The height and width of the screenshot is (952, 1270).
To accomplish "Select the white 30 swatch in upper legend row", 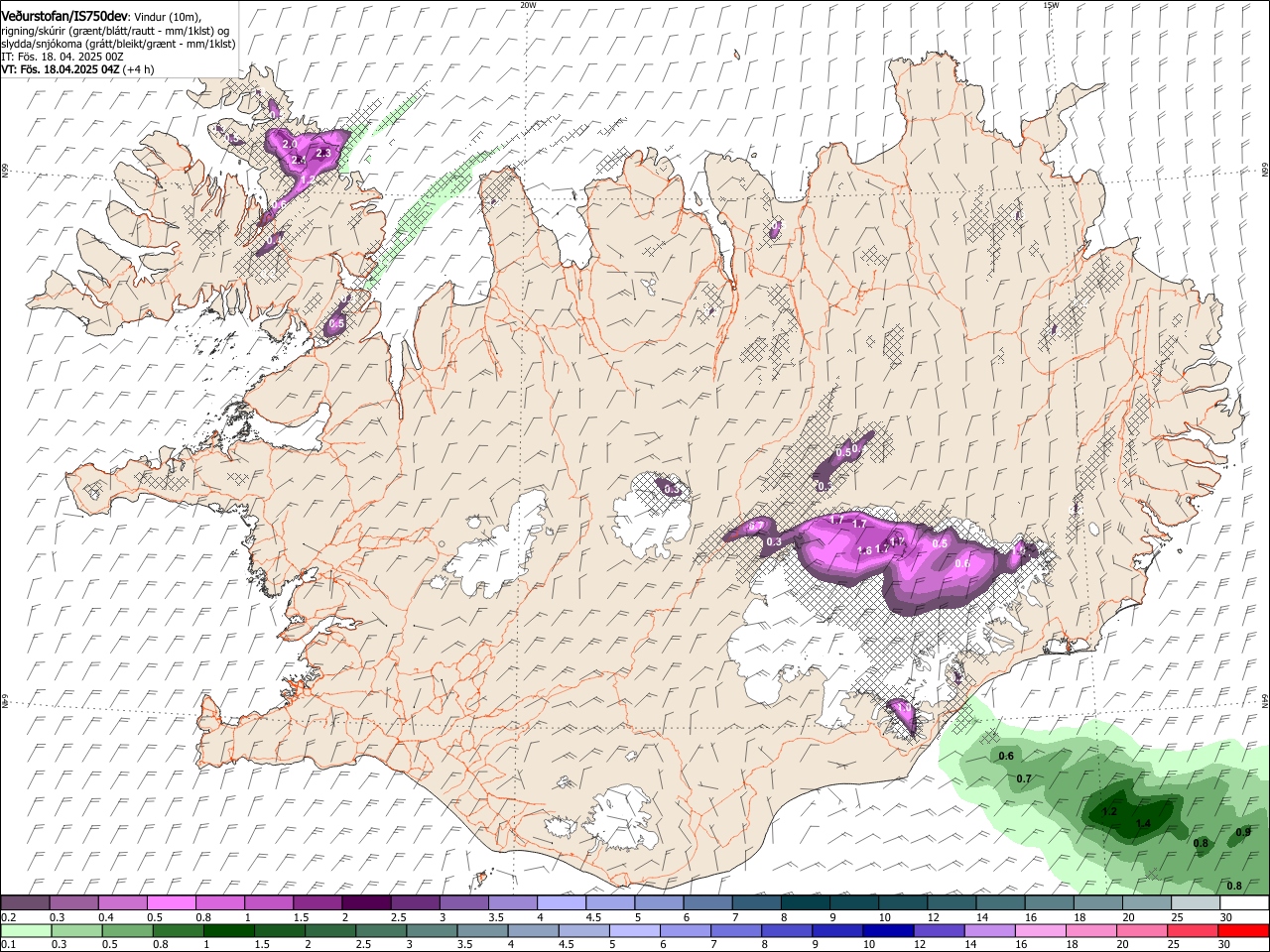I will pyautogui.click(x=1244, y=903).
